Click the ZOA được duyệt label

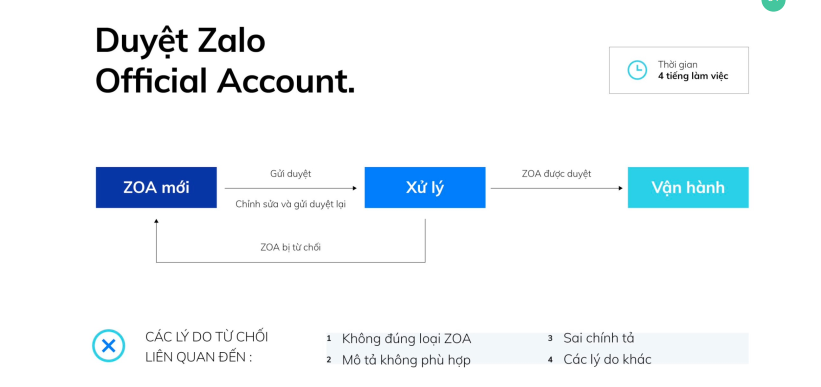(556, 173)
